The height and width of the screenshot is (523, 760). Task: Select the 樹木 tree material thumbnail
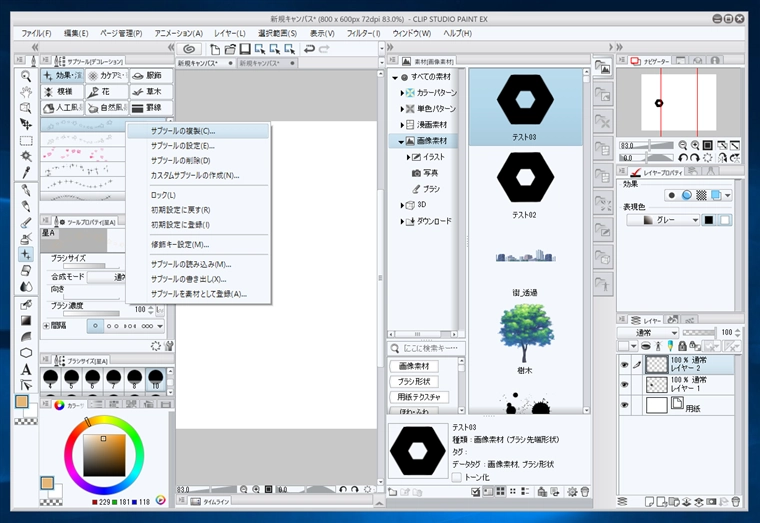point(525,339)
